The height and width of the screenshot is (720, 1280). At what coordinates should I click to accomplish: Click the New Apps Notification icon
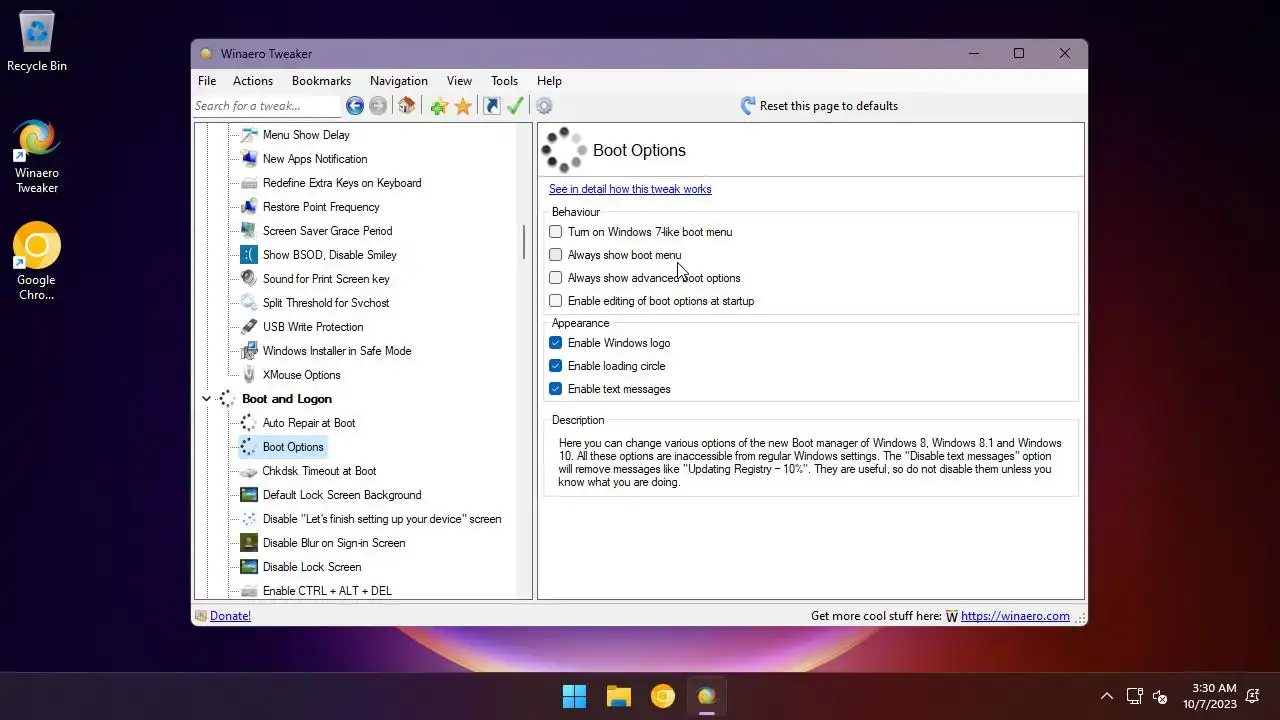(x=249, y=159)
